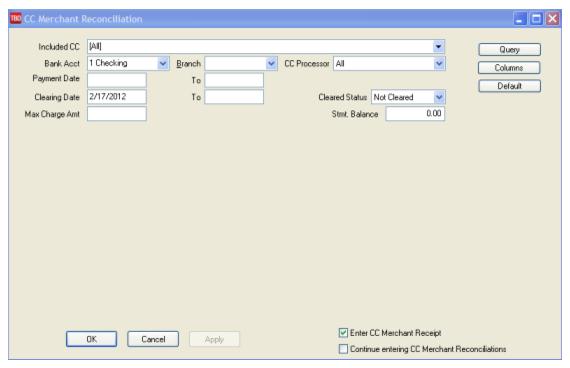Open the Bank Acct dropdown arrow

click(x=163, y=64)
